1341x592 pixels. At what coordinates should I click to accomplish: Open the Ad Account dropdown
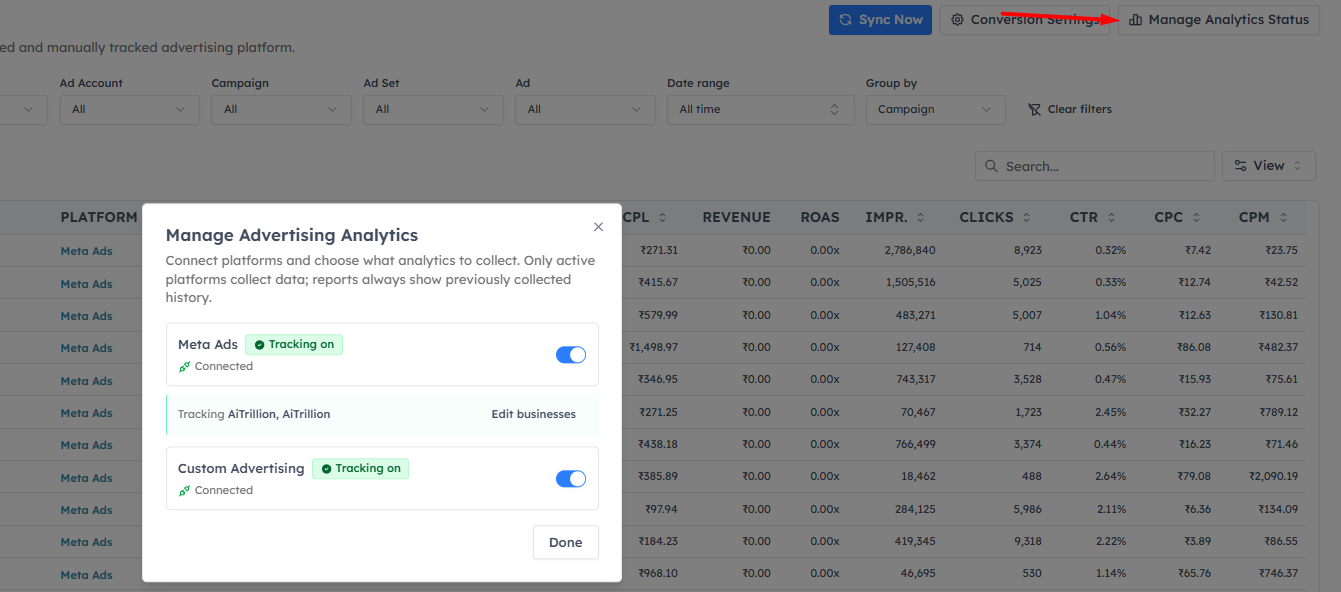(x=129, y=109)
